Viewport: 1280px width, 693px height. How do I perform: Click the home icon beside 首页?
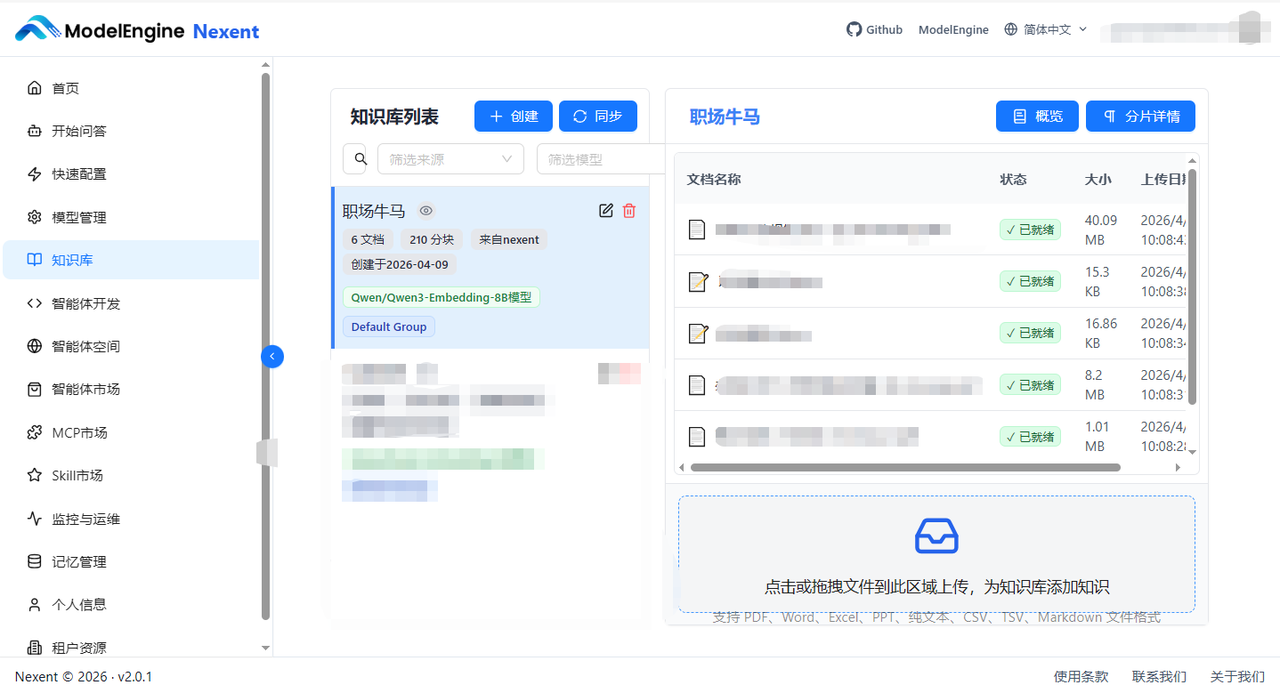point(35,88)
